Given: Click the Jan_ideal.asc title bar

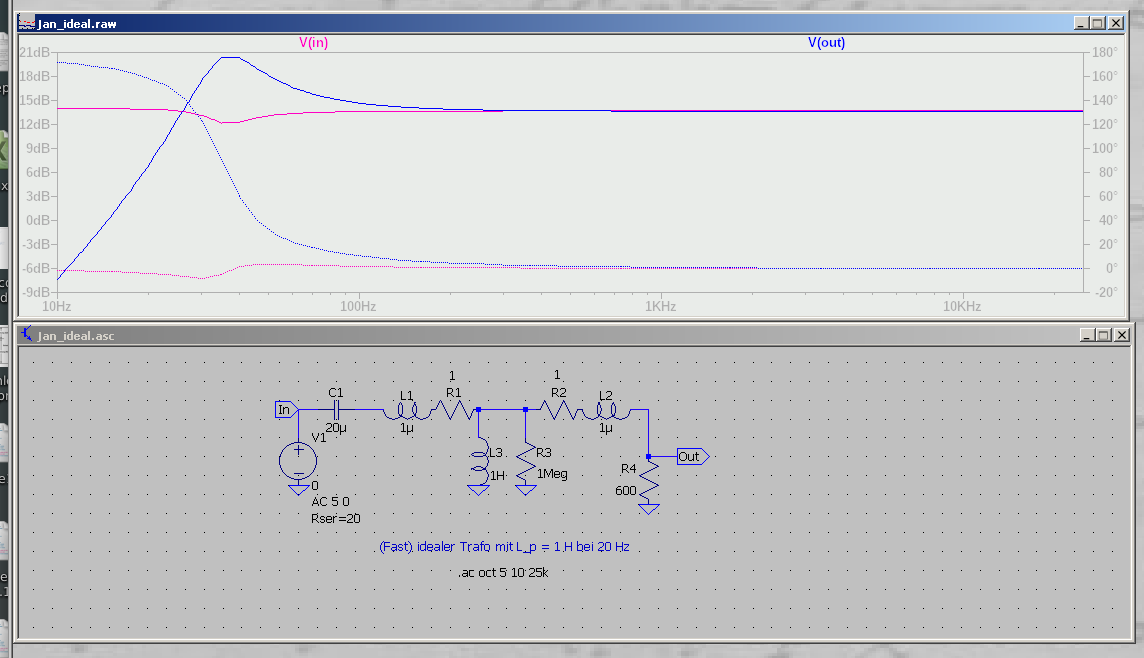Looking at the screenshot, I should tap(574, 335).
